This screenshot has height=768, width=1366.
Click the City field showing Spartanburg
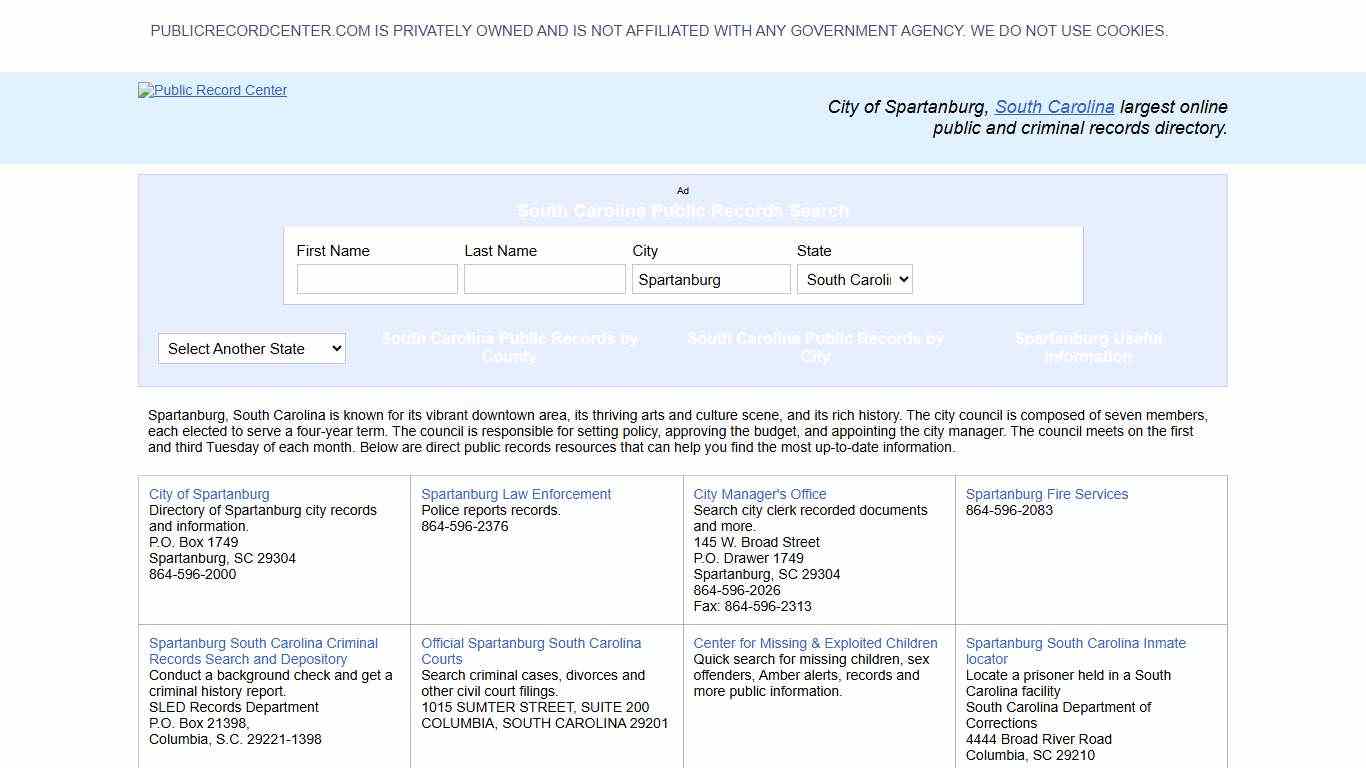pos(711,279)
